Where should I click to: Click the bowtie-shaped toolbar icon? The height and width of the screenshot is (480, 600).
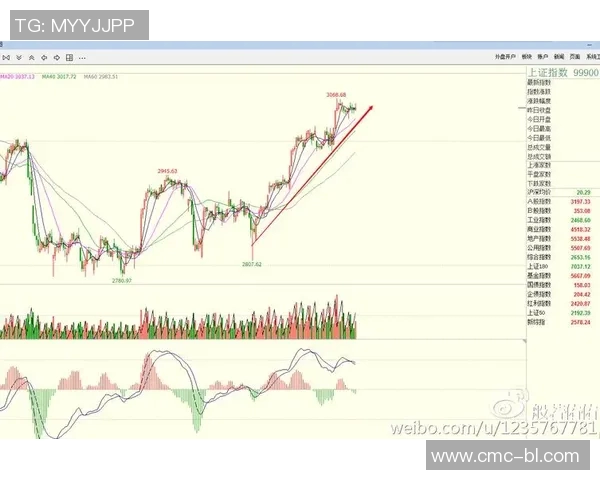6,57
